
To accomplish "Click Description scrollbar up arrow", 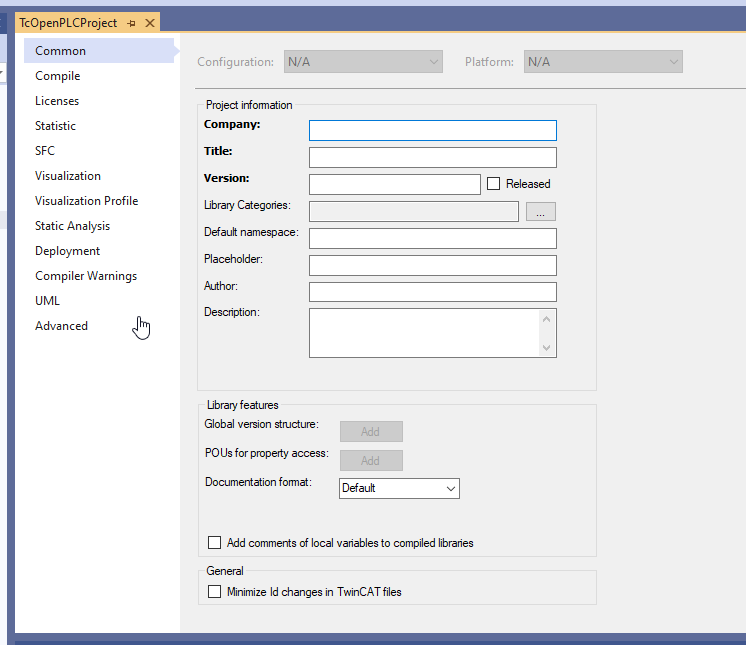I will tap(547, 319).
